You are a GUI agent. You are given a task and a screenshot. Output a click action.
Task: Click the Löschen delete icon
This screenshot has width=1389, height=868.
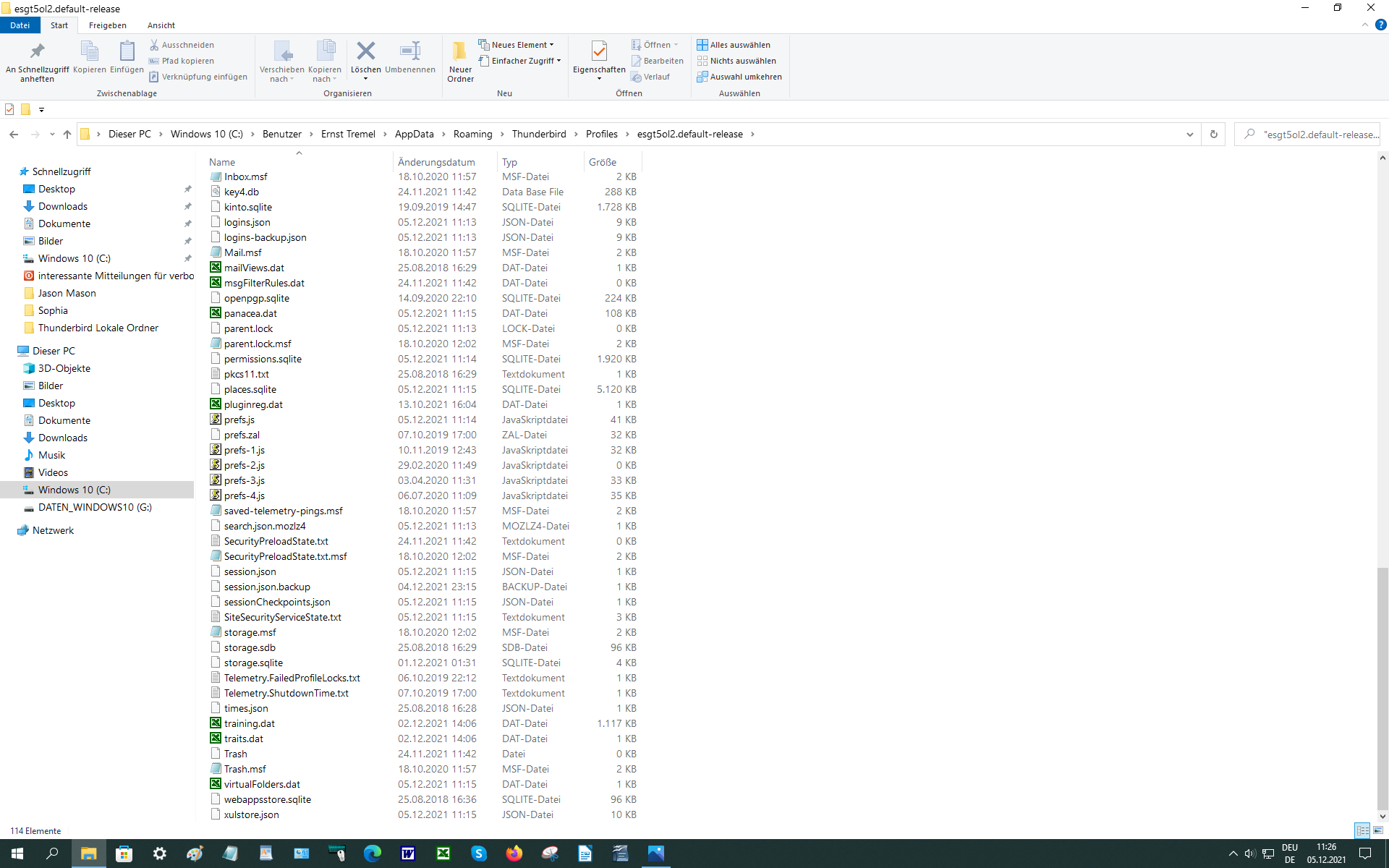pos(366,51)
